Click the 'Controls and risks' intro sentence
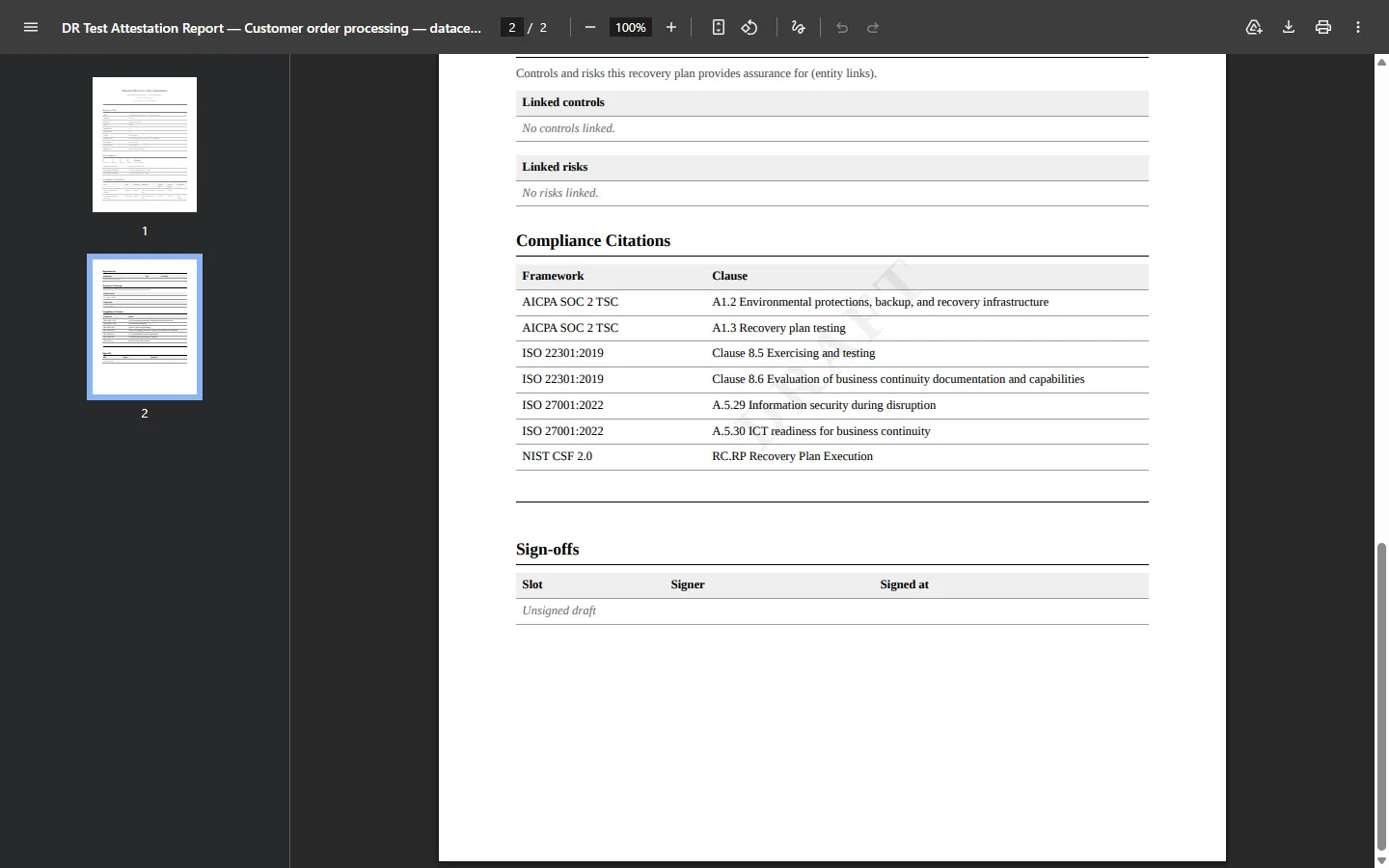The image size is (1389, 868). (x=696, y=73)
